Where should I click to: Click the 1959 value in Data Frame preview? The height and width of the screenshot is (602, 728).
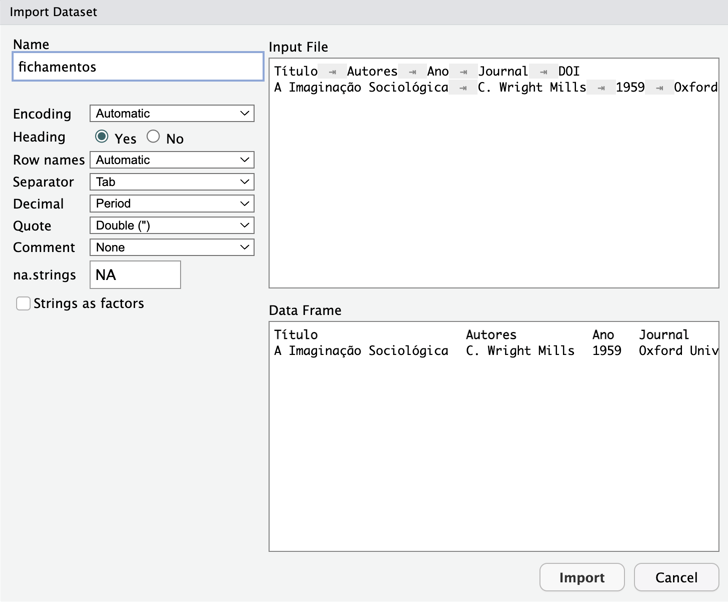point(606,351)
